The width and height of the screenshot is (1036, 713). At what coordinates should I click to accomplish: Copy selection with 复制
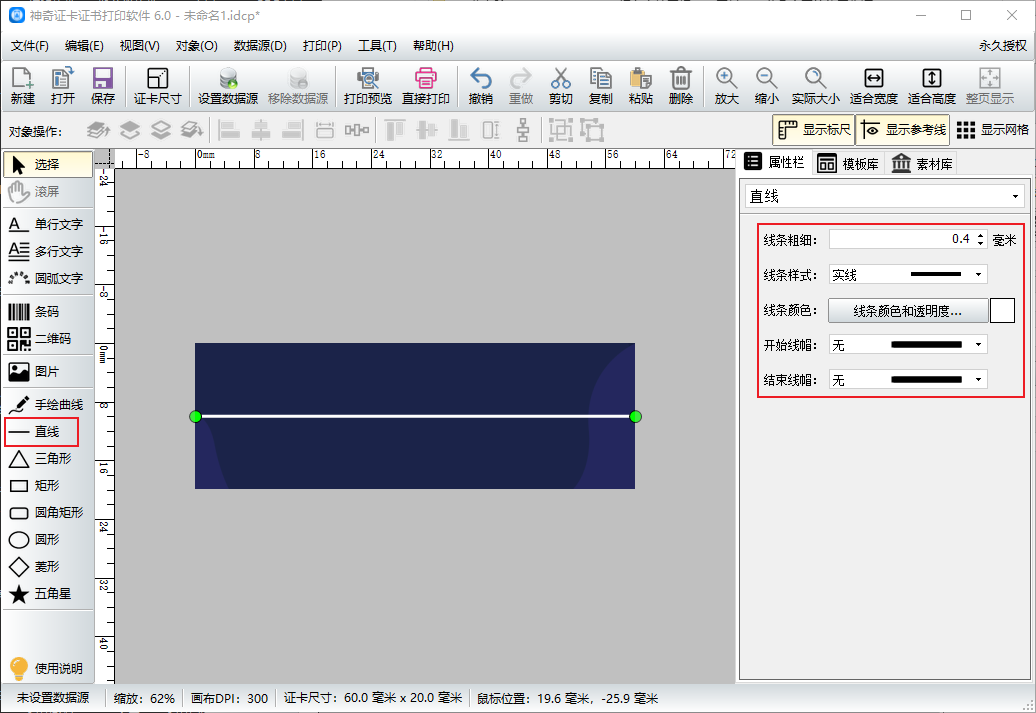tap(601, 86)
